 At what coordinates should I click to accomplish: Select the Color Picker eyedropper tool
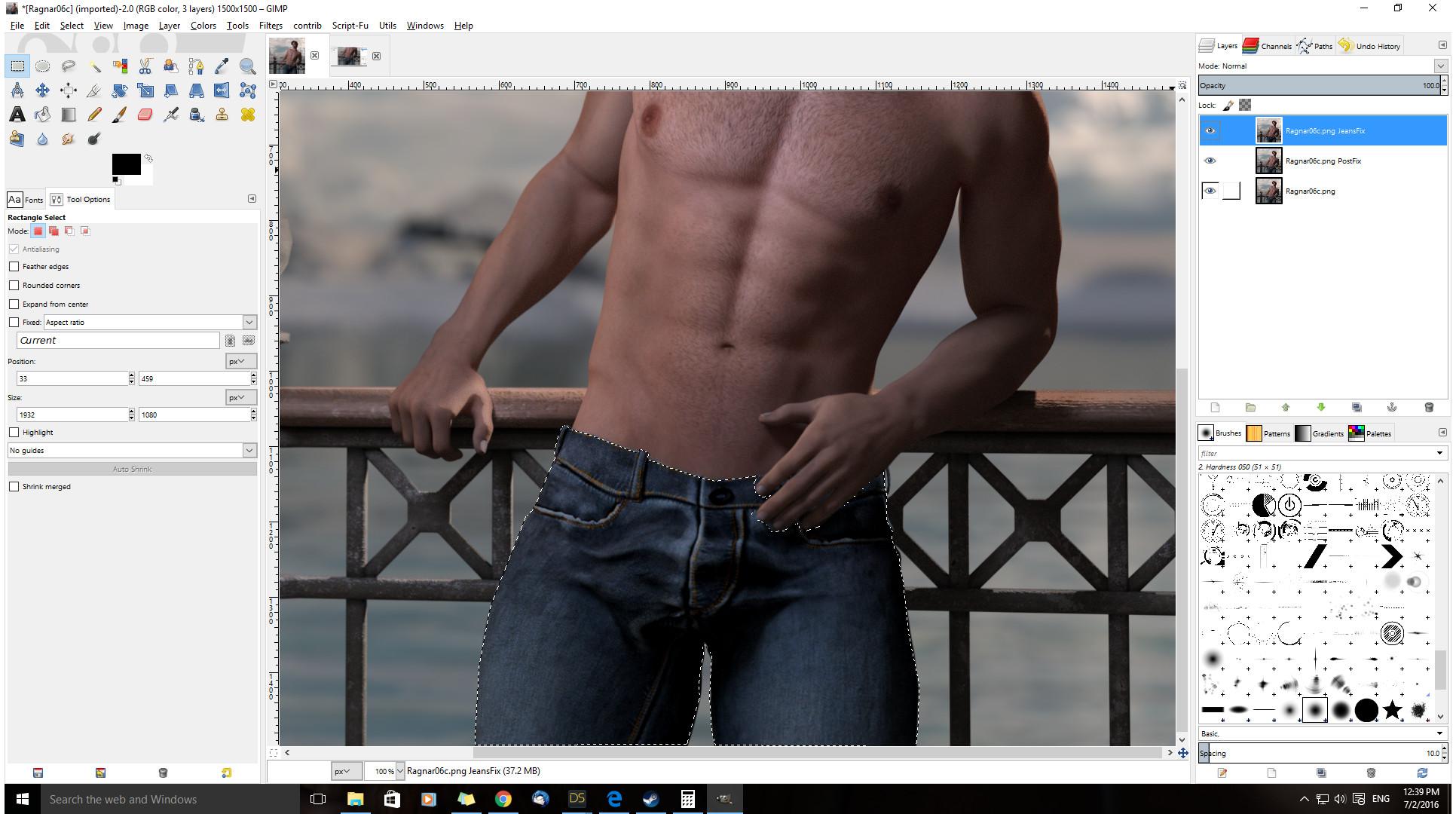222,66
